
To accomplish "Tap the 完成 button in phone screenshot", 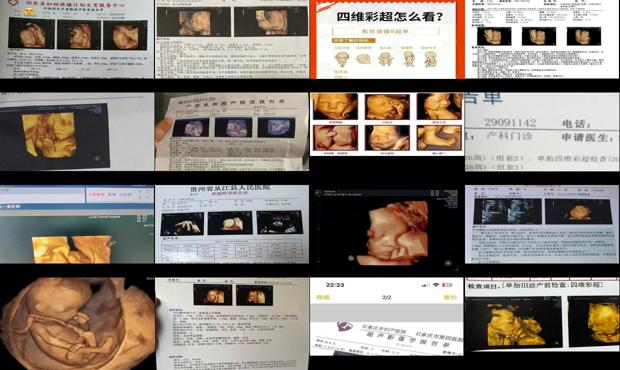I will tap(323, 297).
